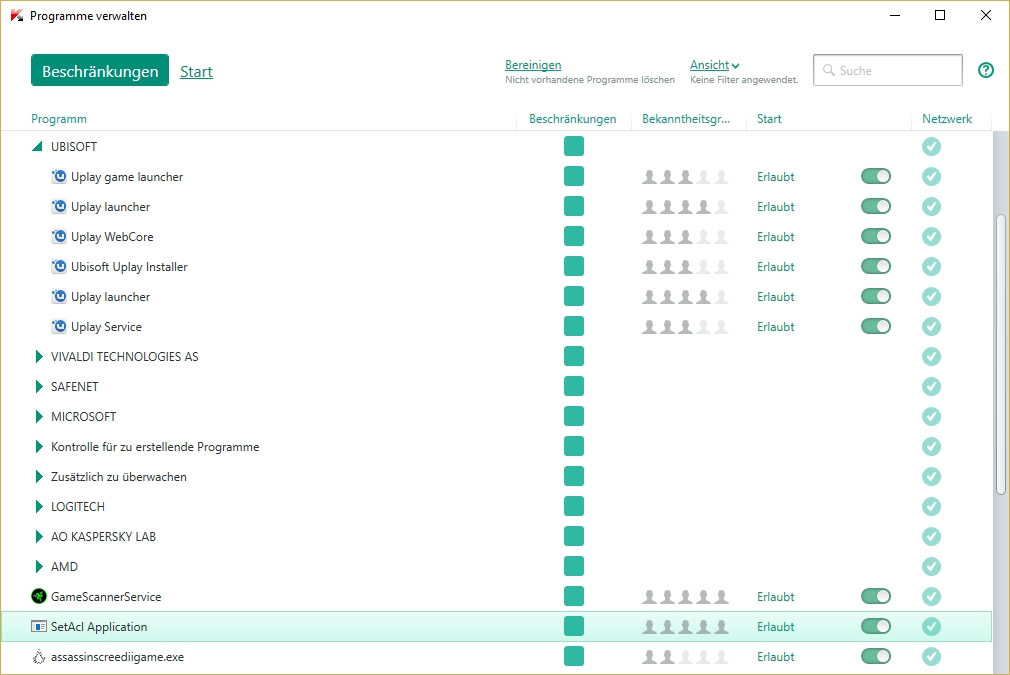
Task: Expand the VIVALDI TECHNOLOGIES AS group
Action: 39,356
